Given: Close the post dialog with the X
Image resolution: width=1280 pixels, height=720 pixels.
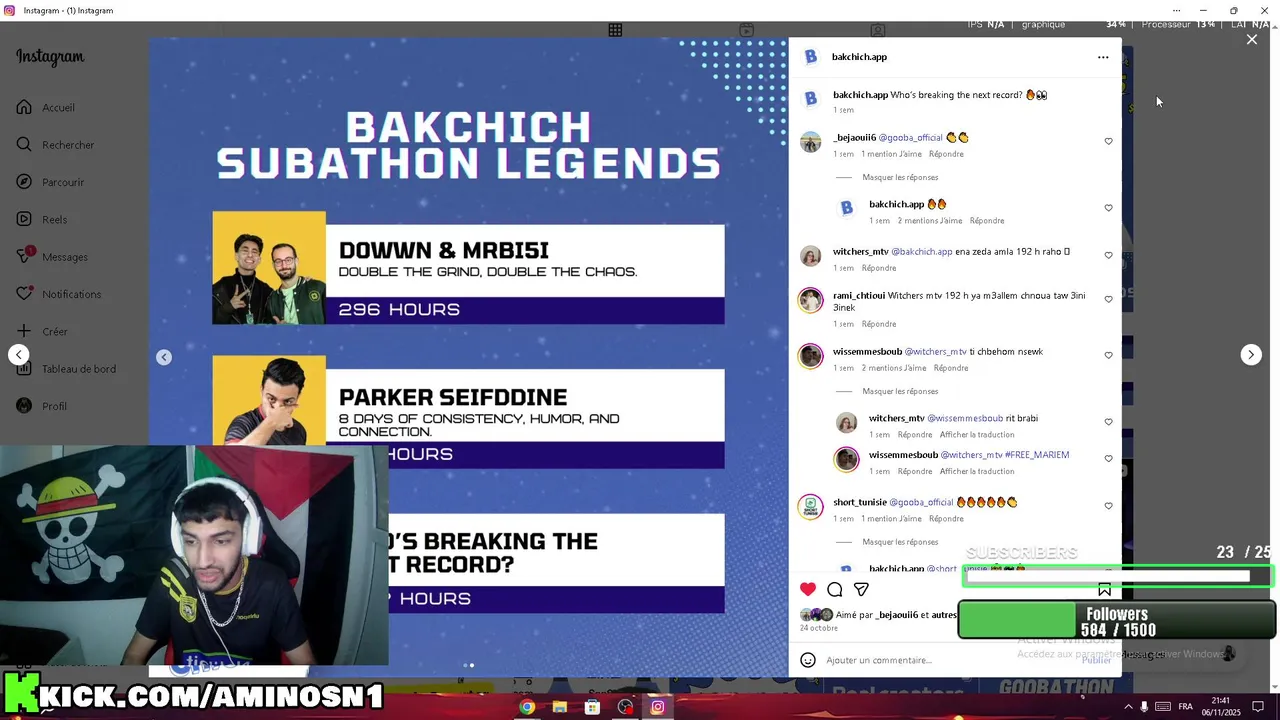Looking at the screenshot, I should click(x=1252, y=40).
